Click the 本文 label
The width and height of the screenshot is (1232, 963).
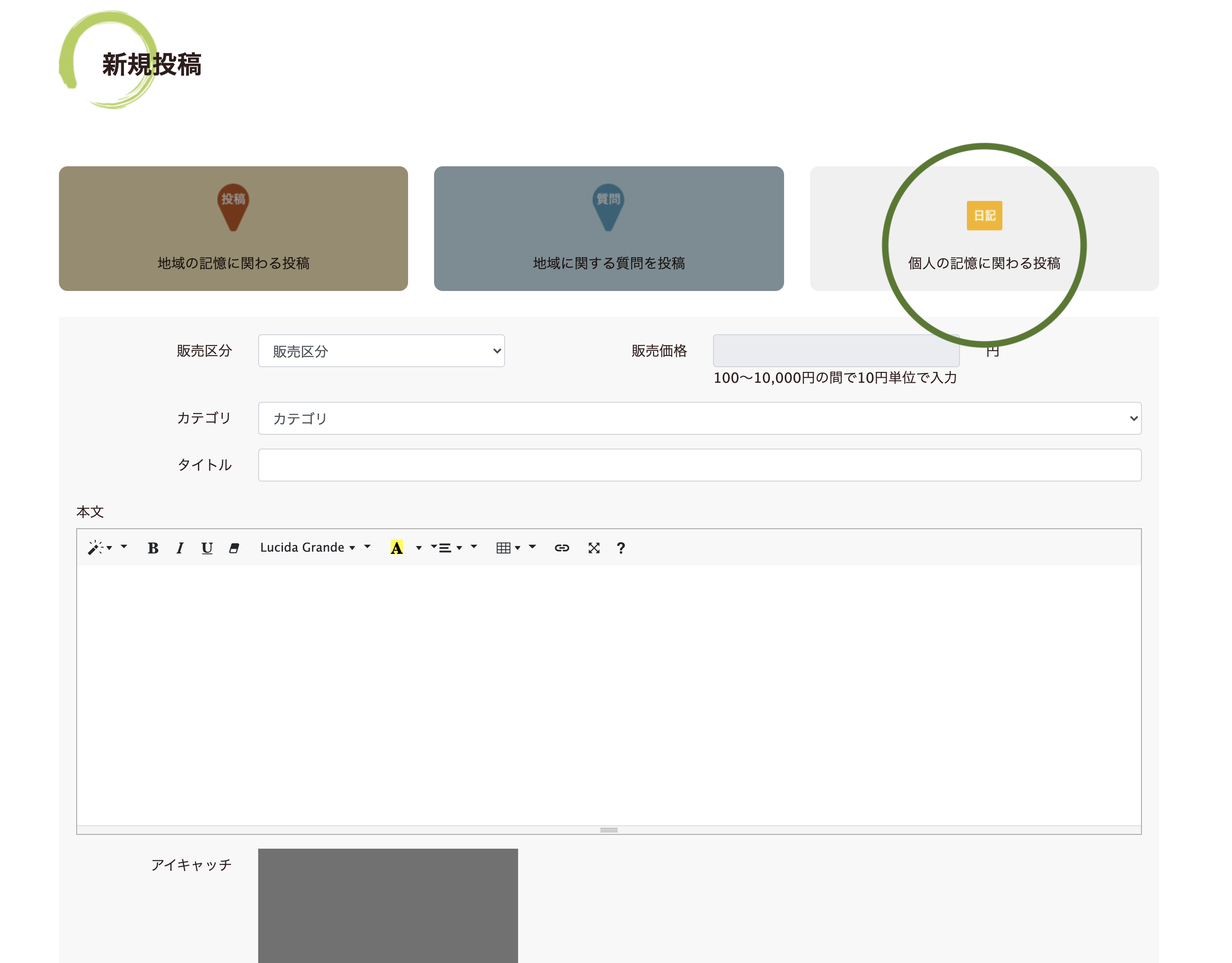click(90, 511)
